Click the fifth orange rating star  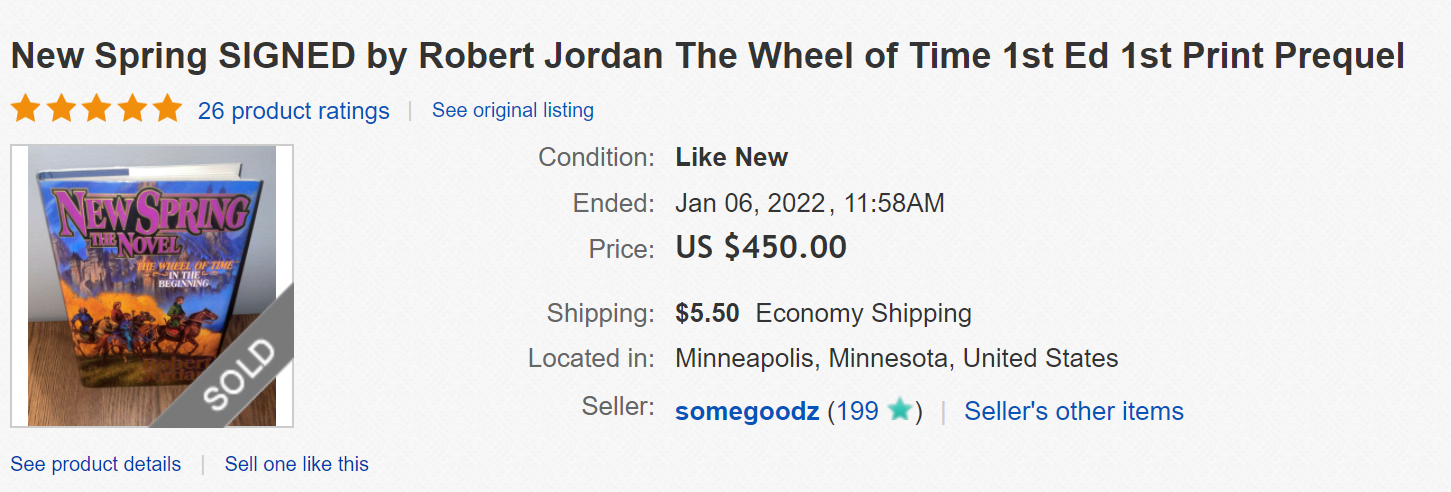[167, 109]
